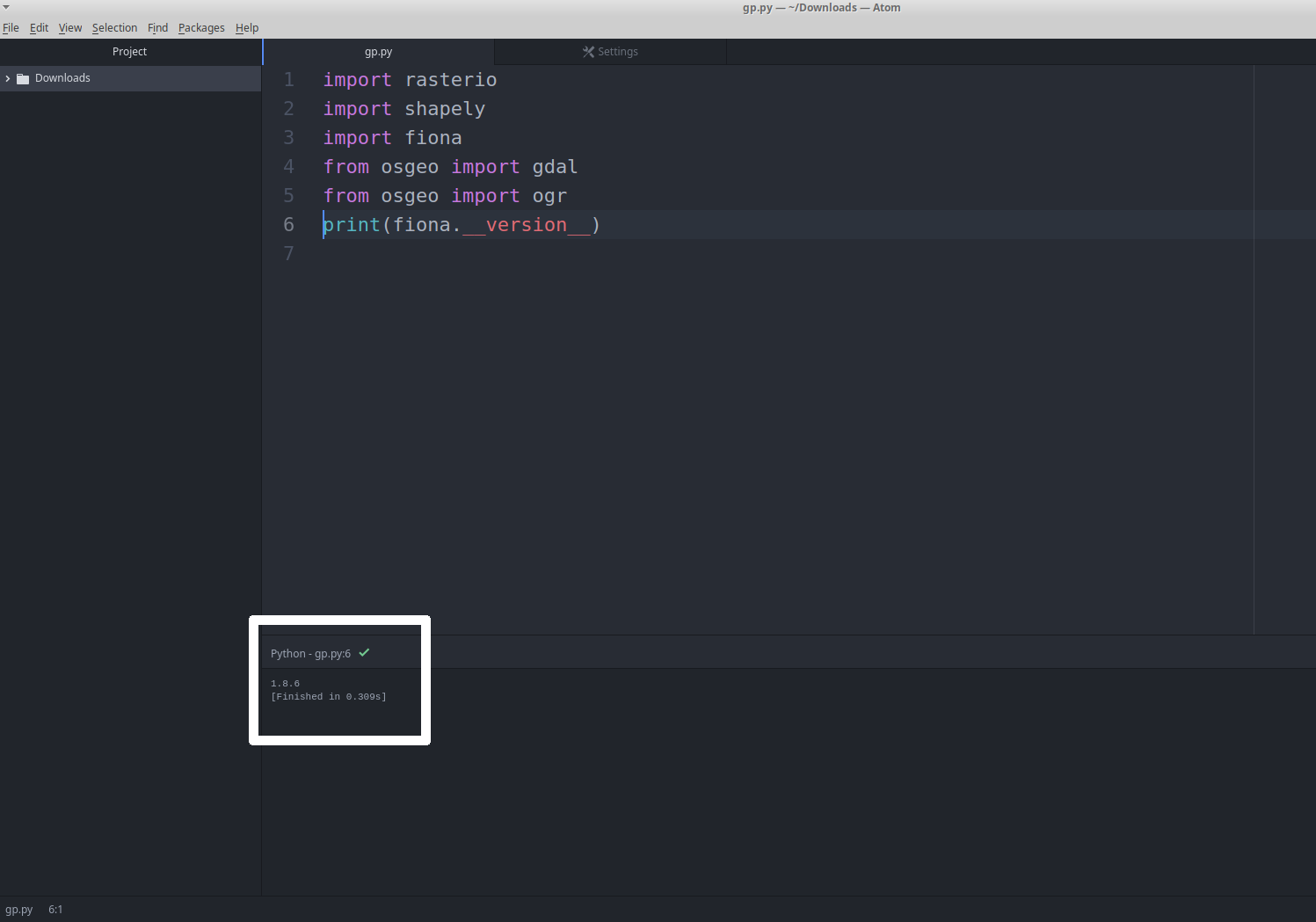Screen dimensions: 1316x922
Task: Select the Downloads tree entry
Action: (130, 78)
